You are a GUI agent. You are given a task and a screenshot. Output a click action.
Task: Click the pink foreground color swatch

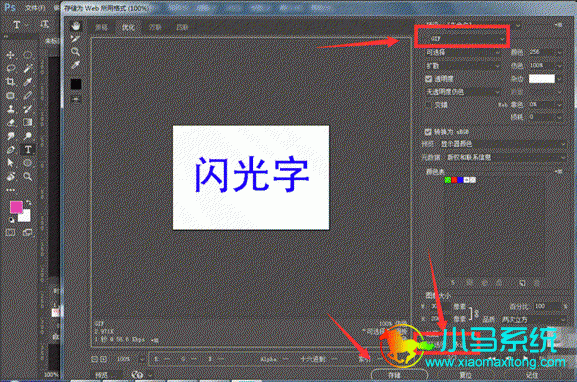point(16,207)
